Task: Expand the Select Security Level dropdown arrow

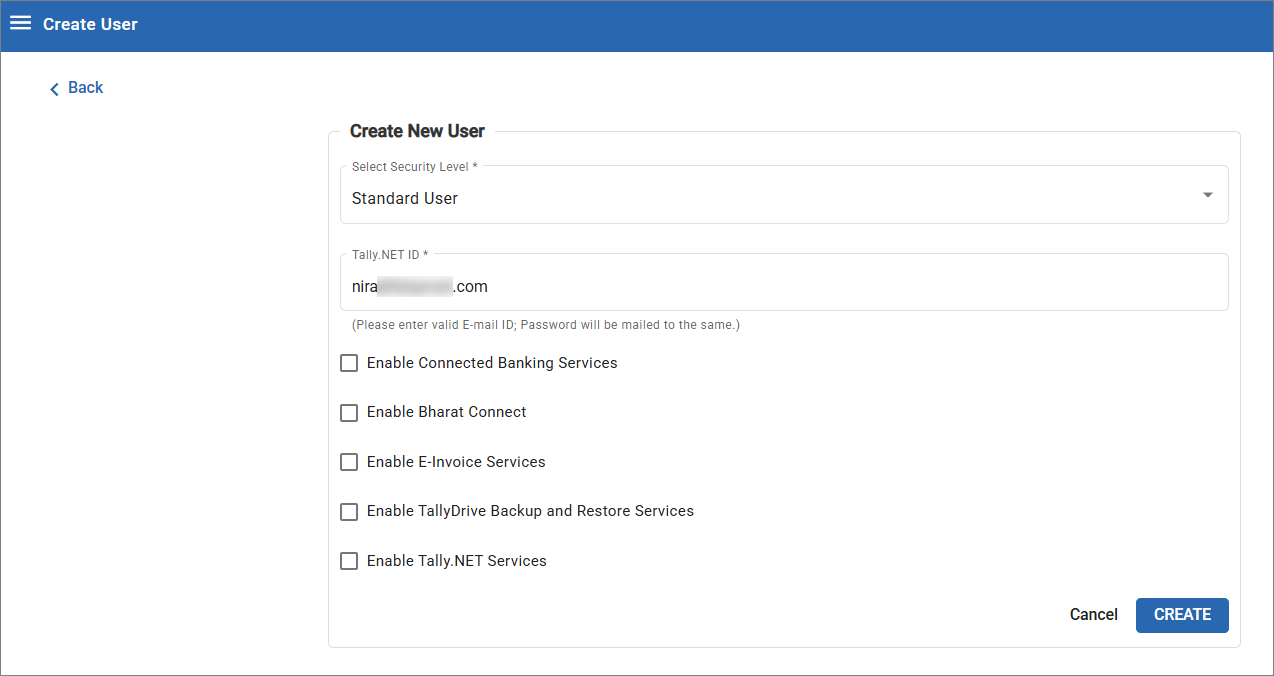Action: [x=1208, y=195]
